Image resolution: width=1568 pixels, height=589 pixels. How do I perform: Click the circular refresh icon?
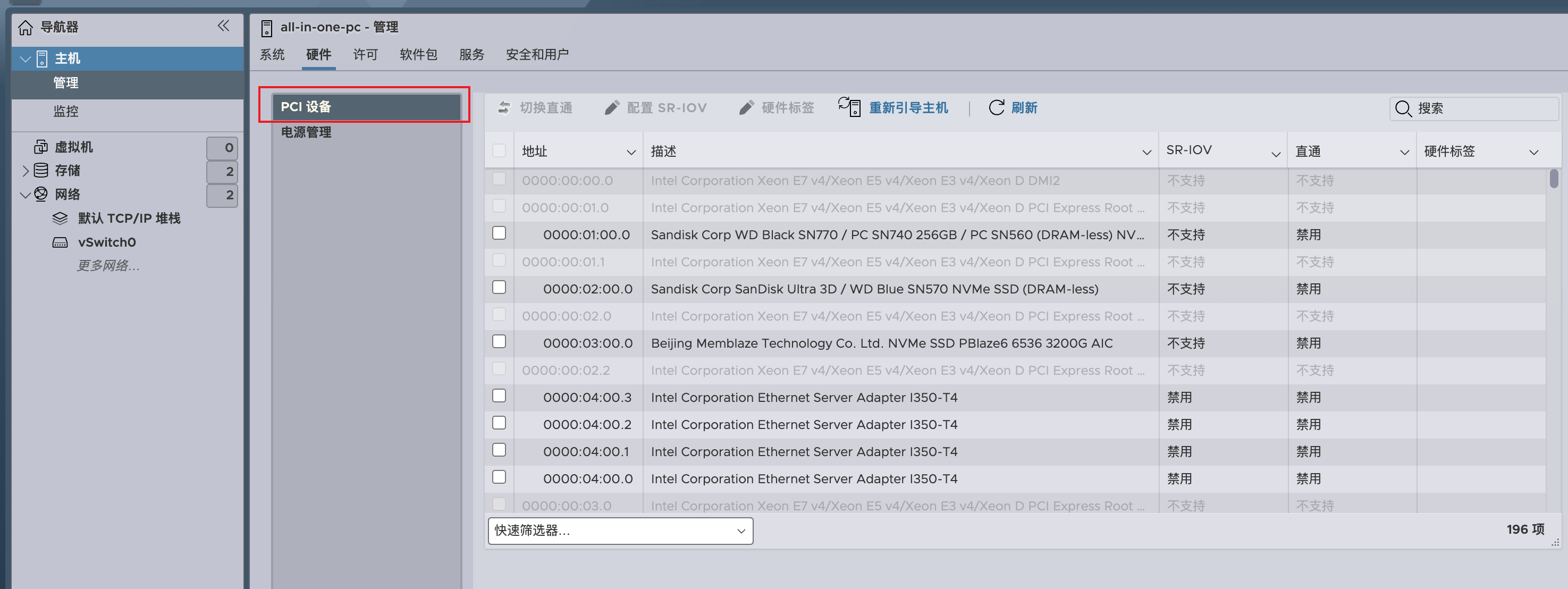(997, 108)
